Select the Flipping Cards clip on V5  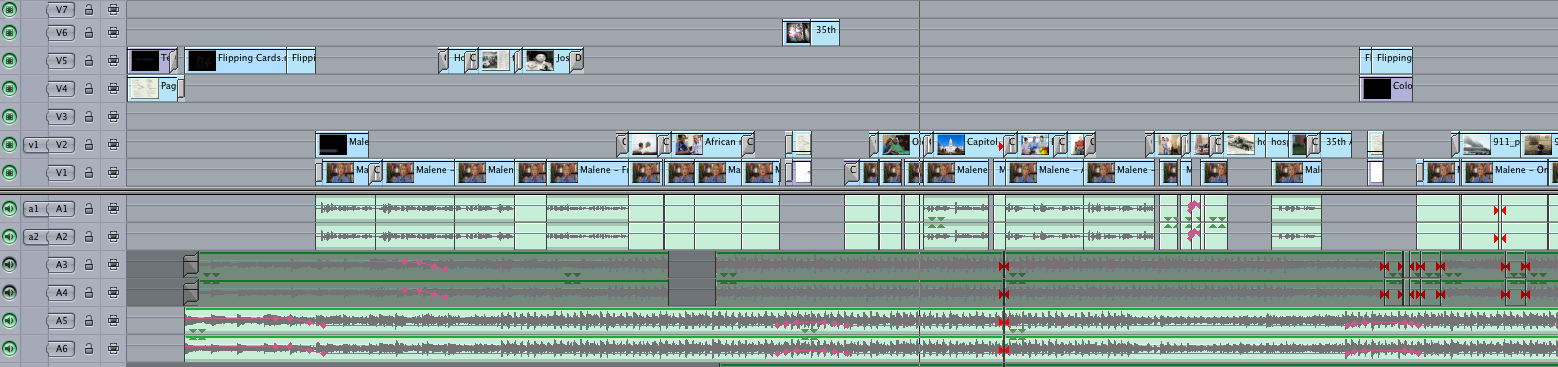(236, 60)
